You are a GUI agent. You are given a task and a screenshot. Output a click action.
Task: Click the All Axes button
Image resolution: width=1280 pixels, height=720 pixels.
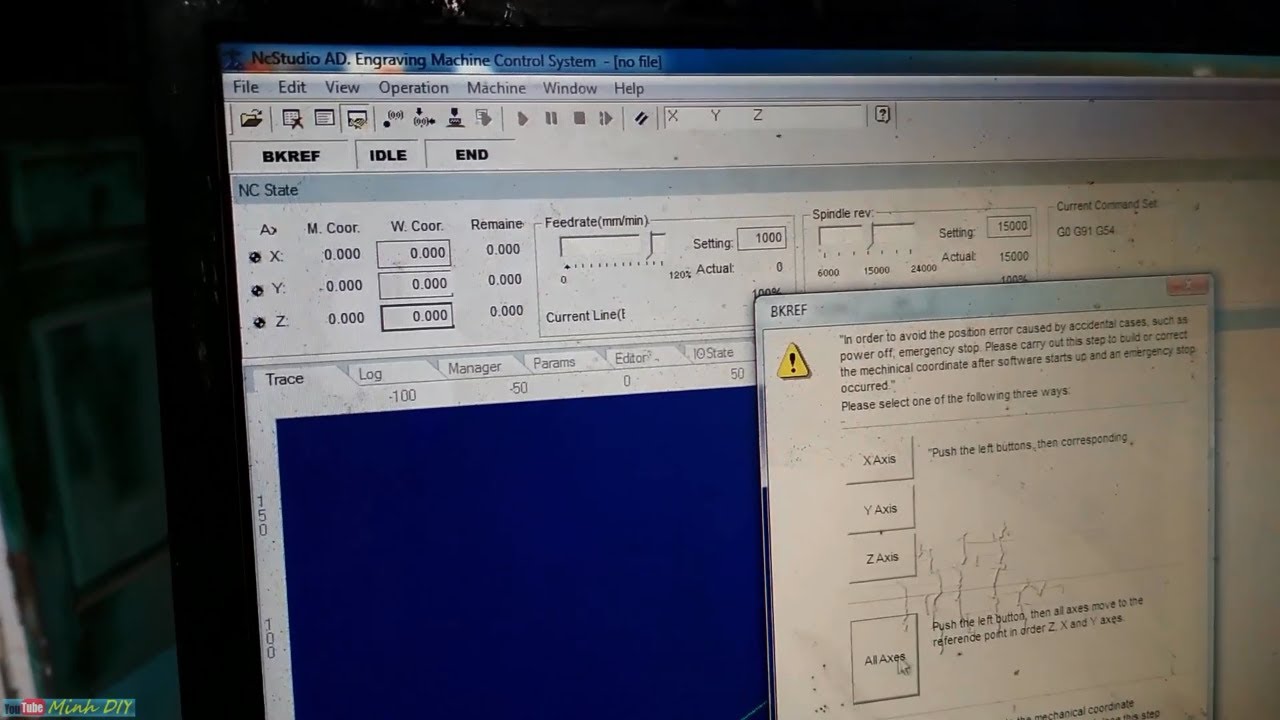[885, 659]
